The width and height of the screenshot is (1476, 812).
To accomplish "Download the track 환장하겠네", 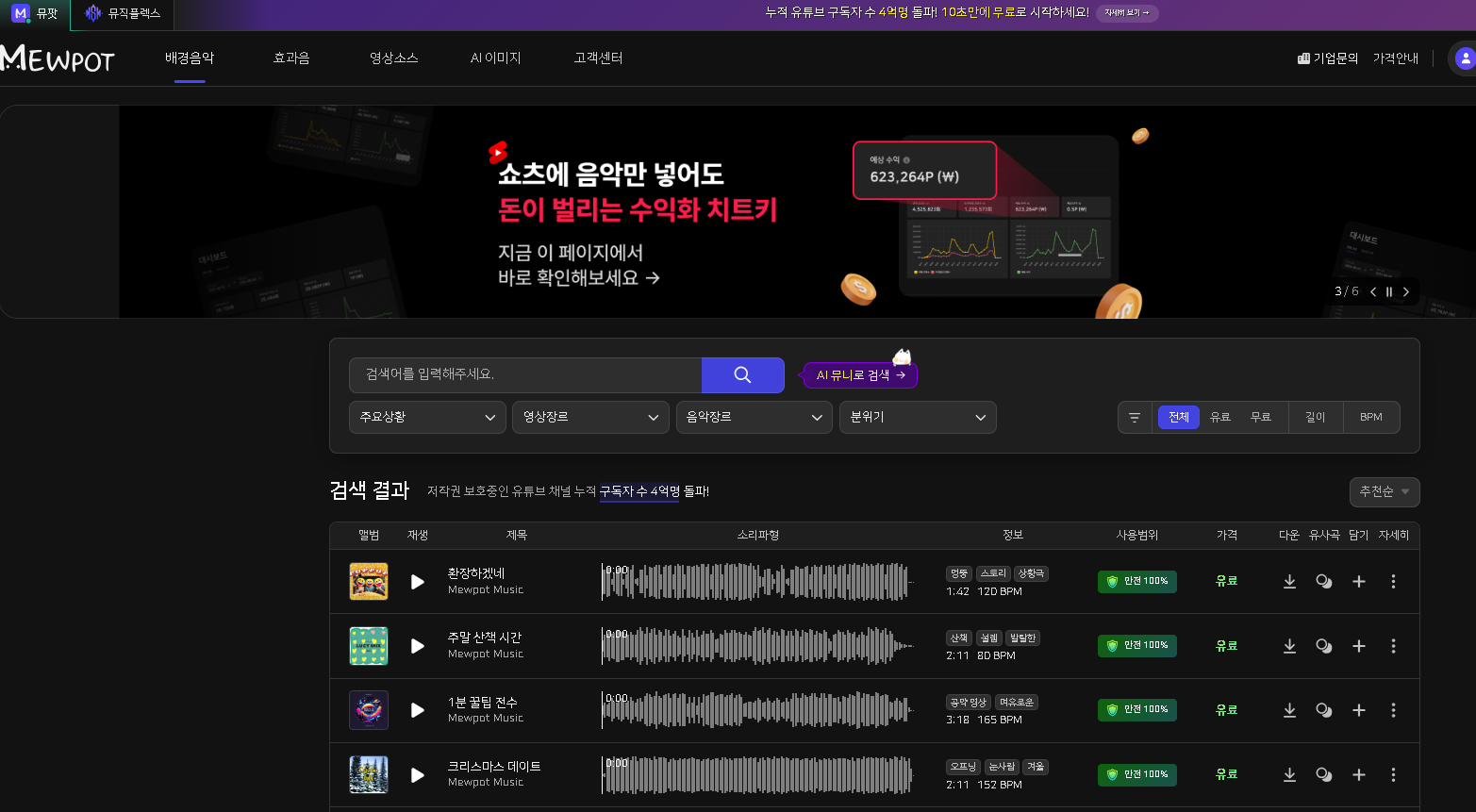I will pyautogui.click(x=1289, y=582).
